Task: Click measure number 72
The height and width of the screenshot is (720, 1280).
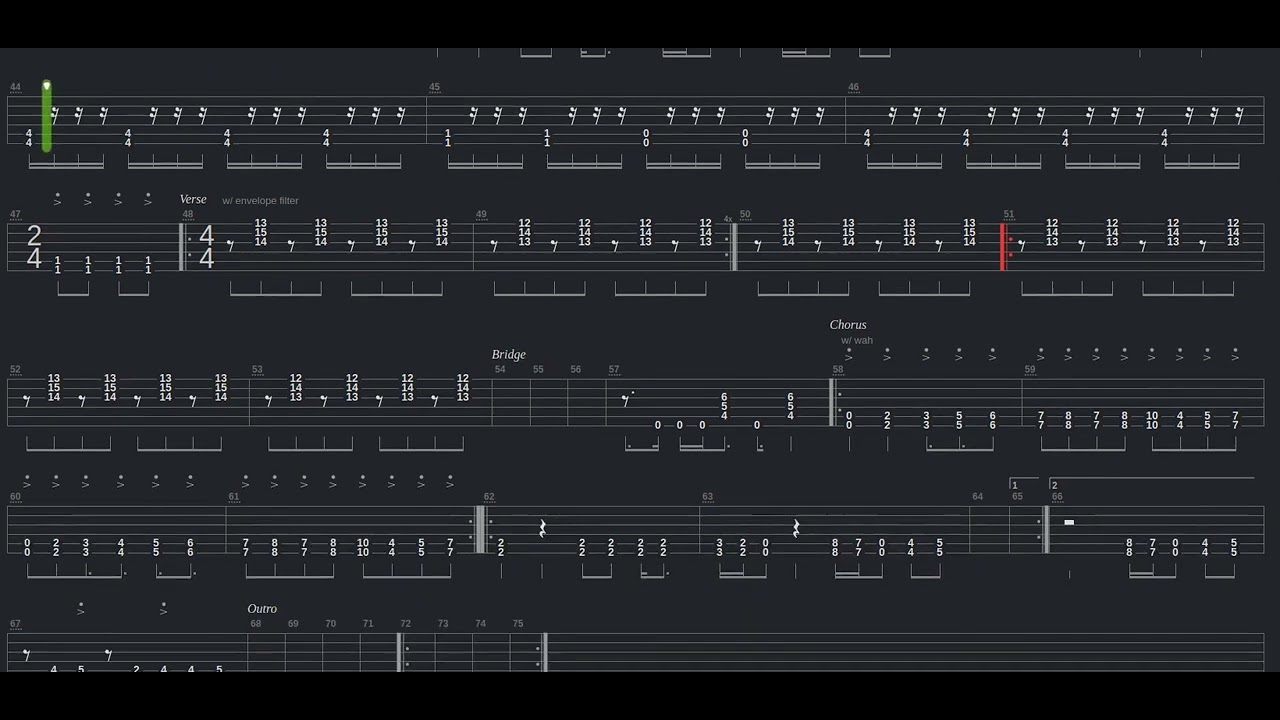Action: tap(406, 623)
